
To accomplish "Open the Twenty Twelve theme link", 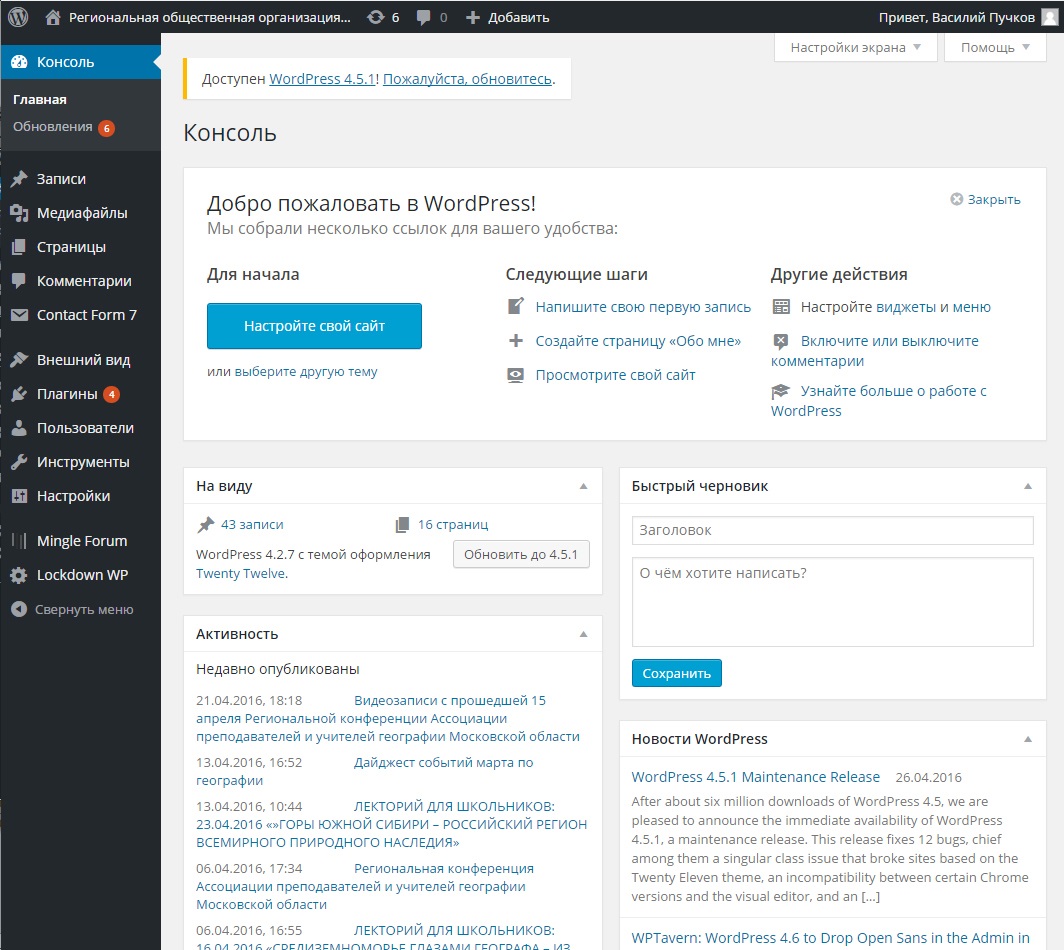I will [242, 573].
